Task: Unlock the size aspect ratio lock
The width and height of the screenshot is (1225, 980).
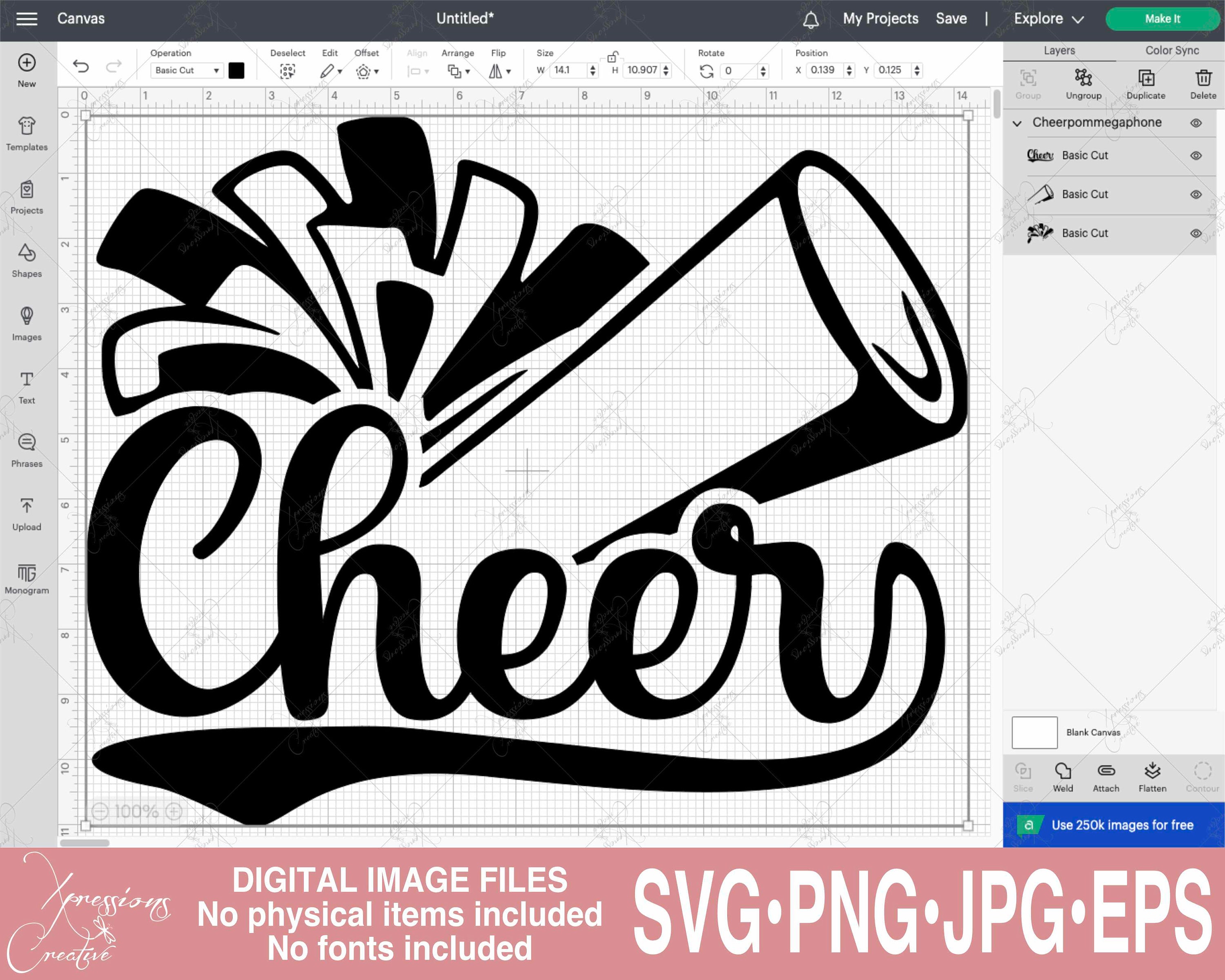Action: [x=612, y=58]
